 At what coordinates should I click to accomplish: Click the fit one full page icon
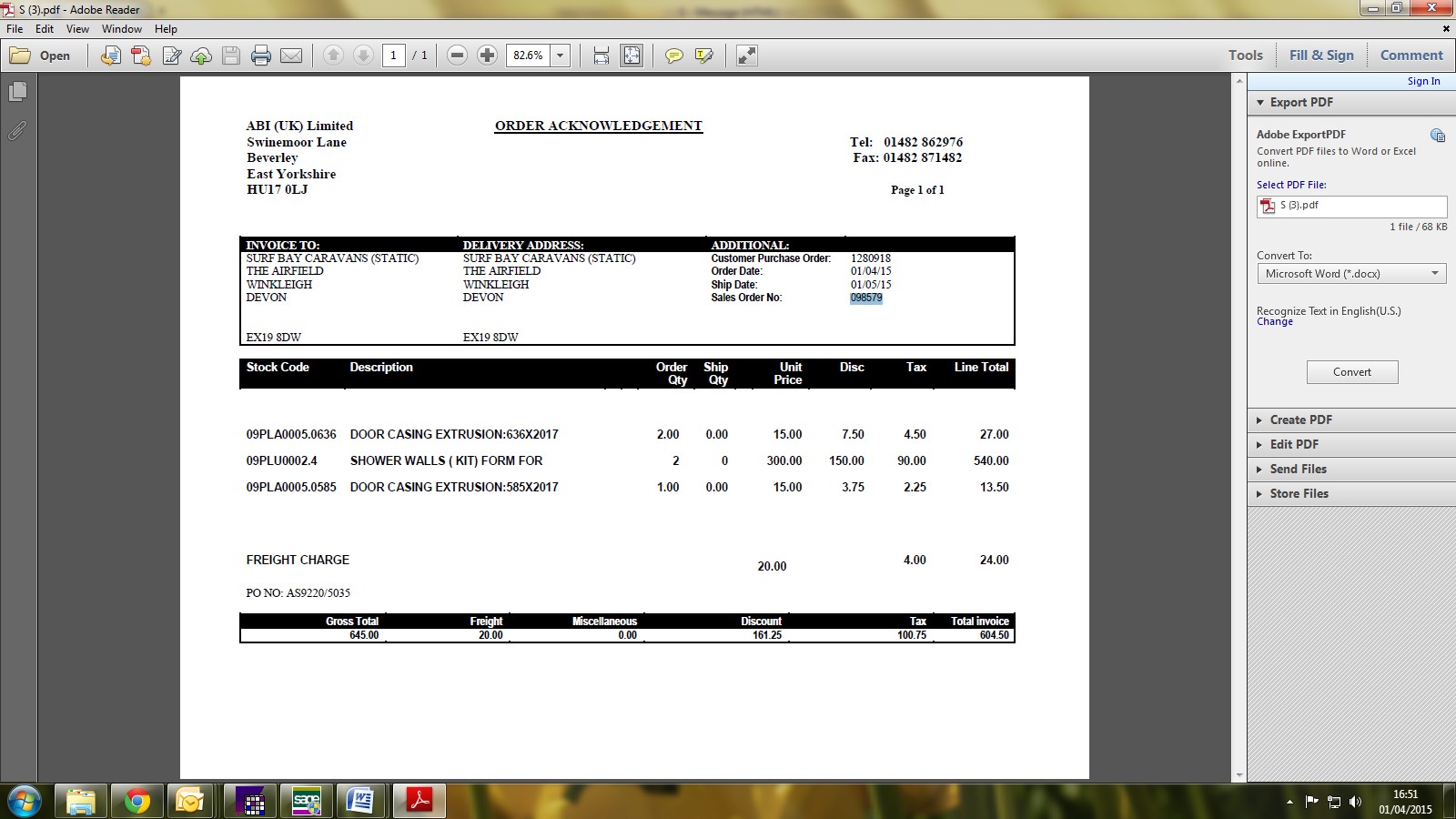(x=632, y=56)
